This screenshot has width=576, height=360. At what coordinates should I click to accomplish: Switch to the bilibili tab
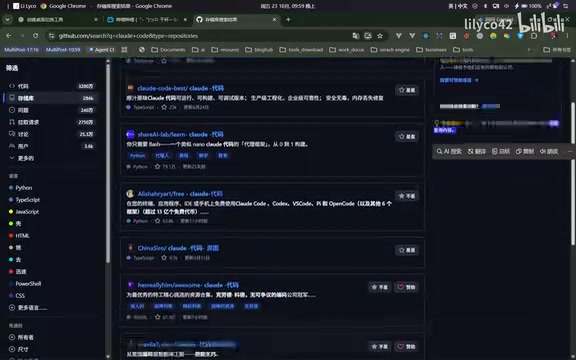point(147,19)
